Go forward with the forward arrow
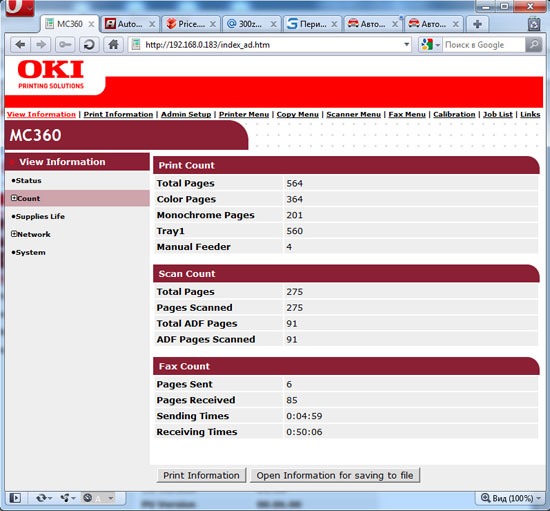Screen dimensions: 550x511 41,45
